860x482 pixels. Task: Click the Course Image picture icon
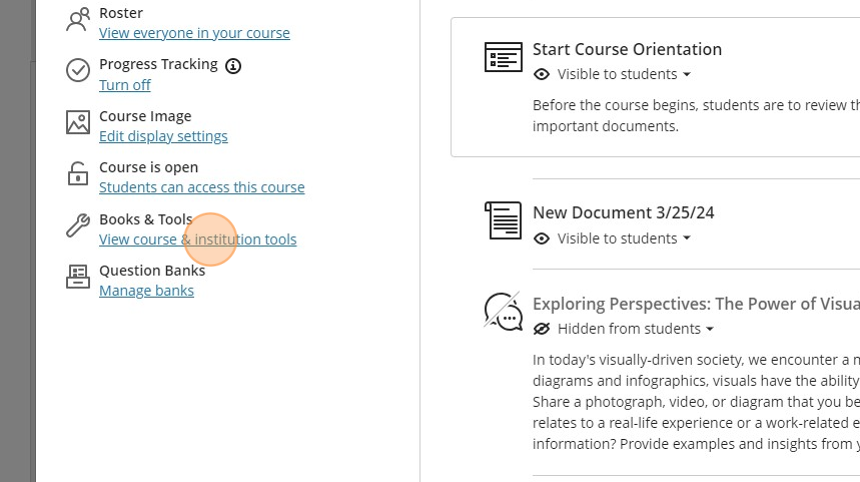[x=77, y=123]
